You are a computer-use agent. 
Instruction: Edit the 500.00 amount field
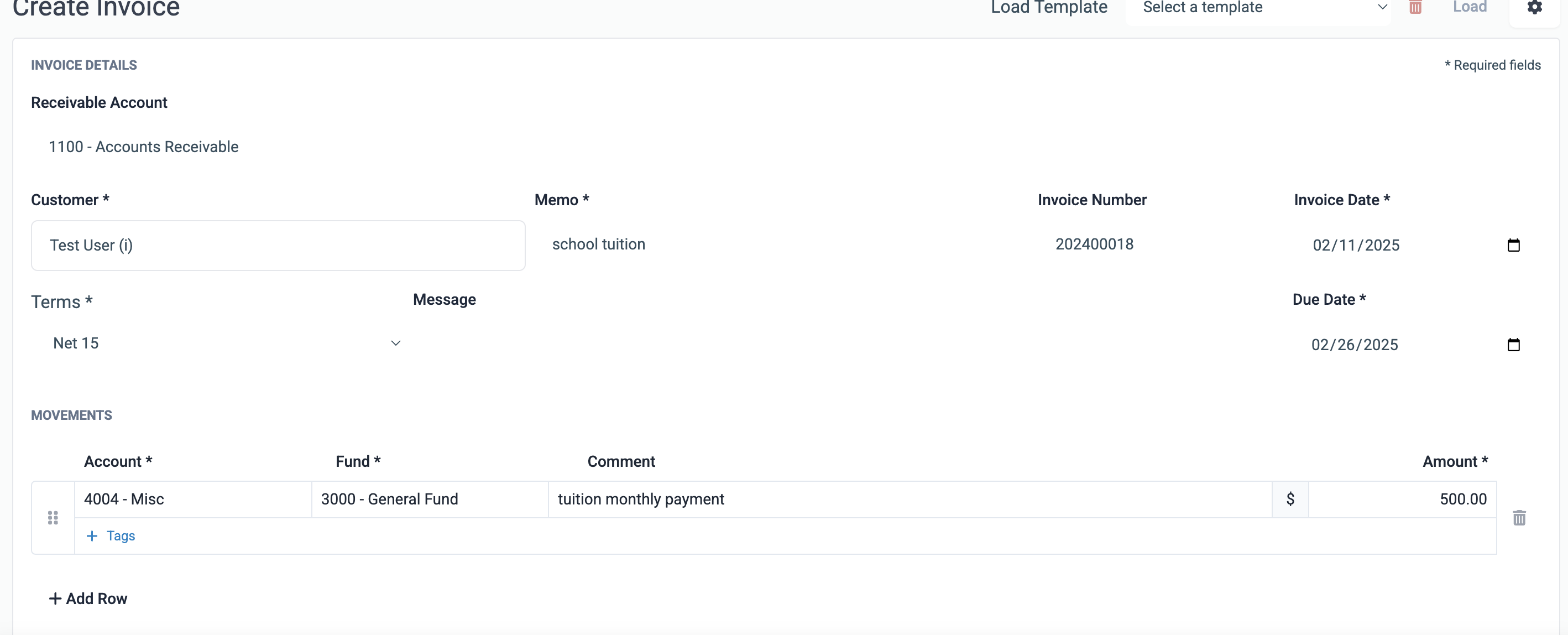click(x=1403, y=499)
